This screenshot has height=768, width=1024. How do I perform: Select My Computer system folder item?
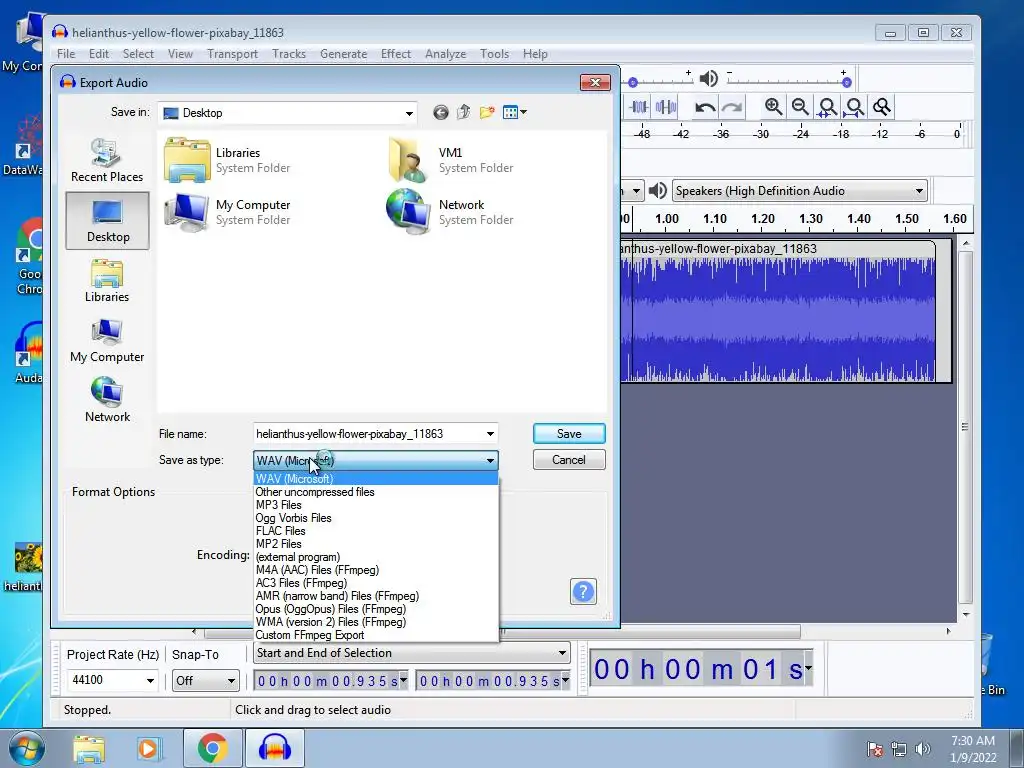tap(229, 212)
